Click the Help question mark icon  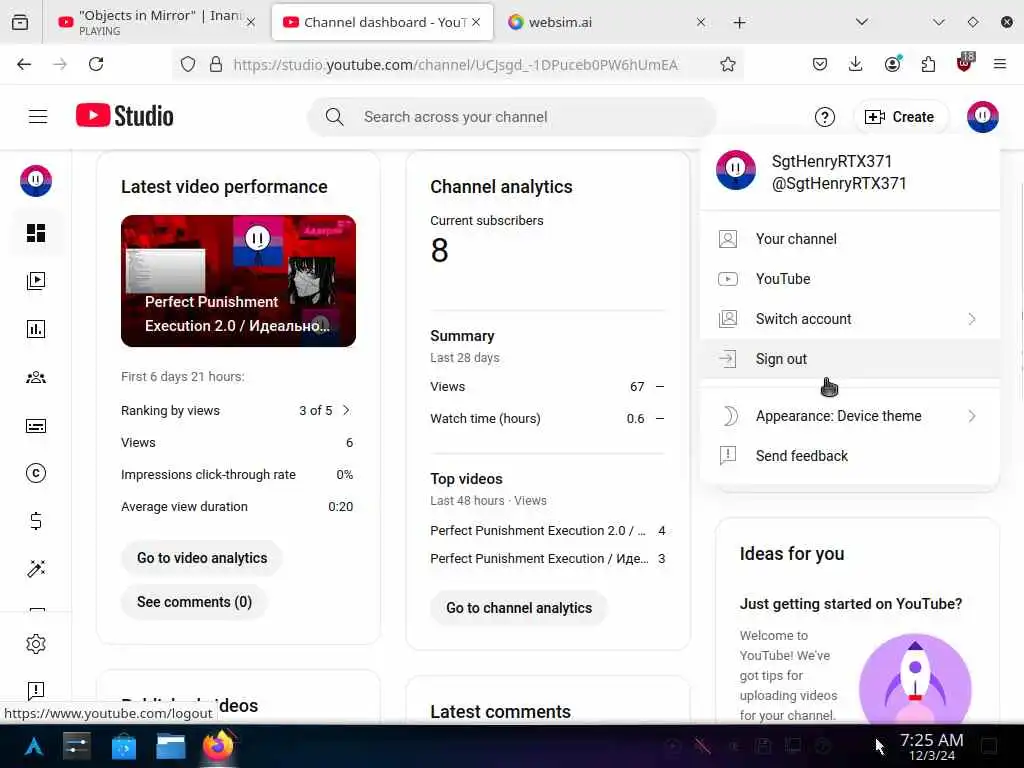click(x=825, y=117)
